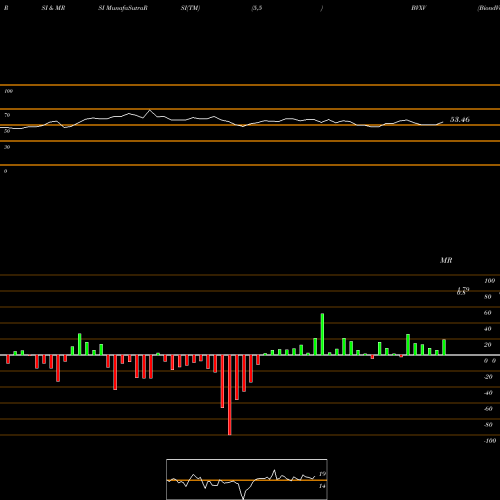This screenshot has height=500, width=500.
Task: Click the RSI axis label 70
Action: pos(7,115)
